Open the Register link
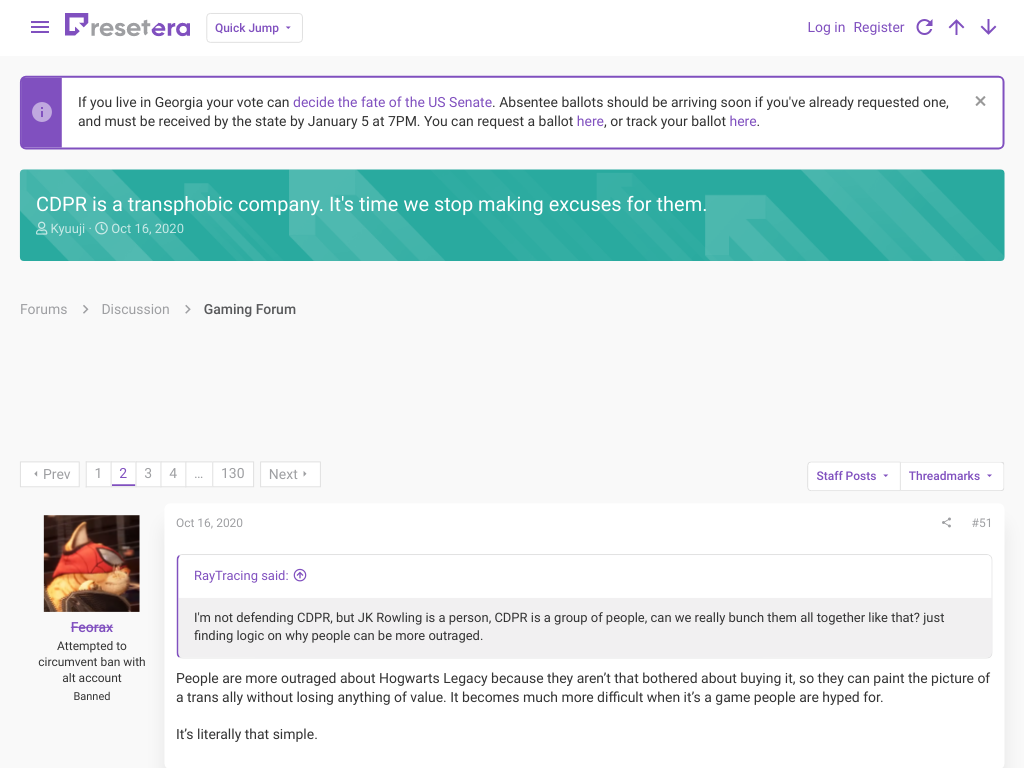The height and width of the screenshot is (768, 1024). pos(878,27)
